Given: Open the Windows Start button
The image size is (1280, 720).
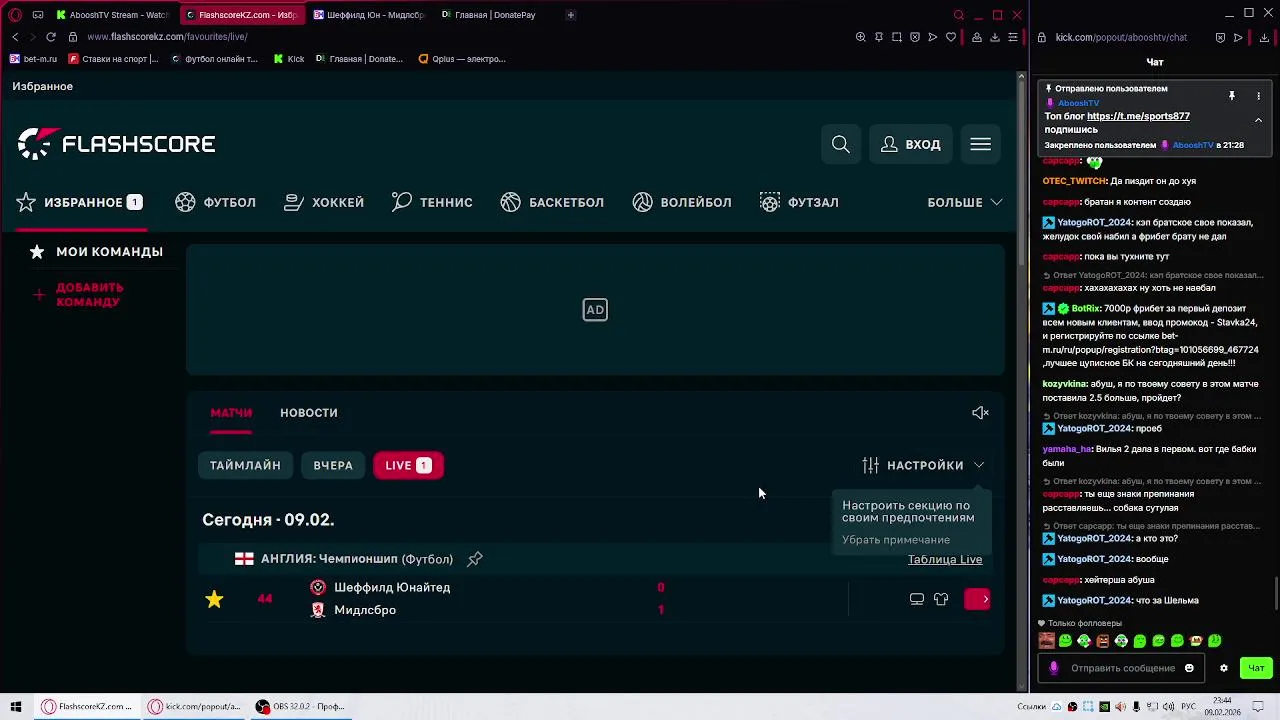Looking at the screenshot, I should (x=16, y=706).
